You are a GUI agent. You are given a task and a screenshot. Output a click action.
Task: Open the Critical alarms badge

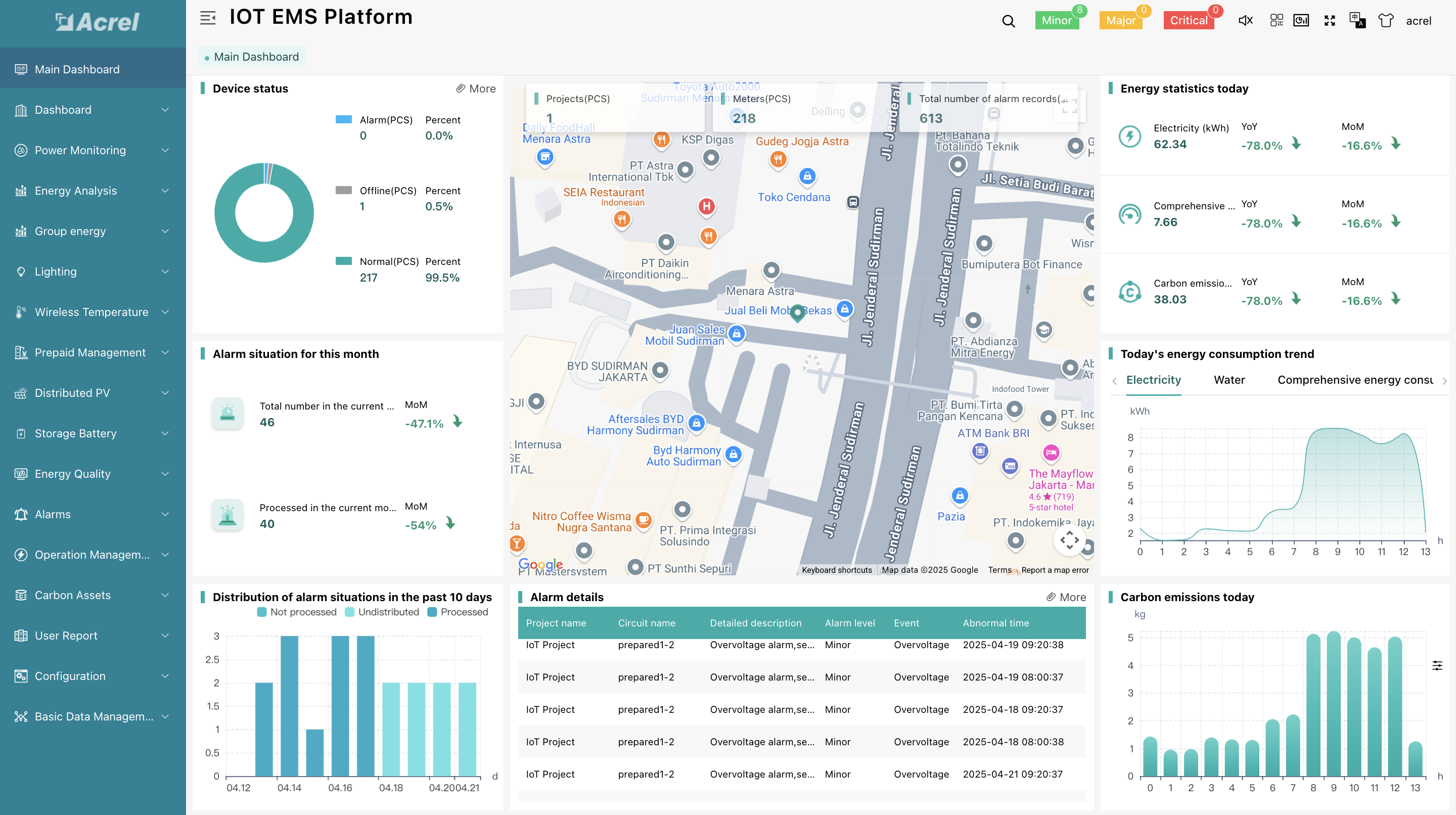coord(1189,20)
